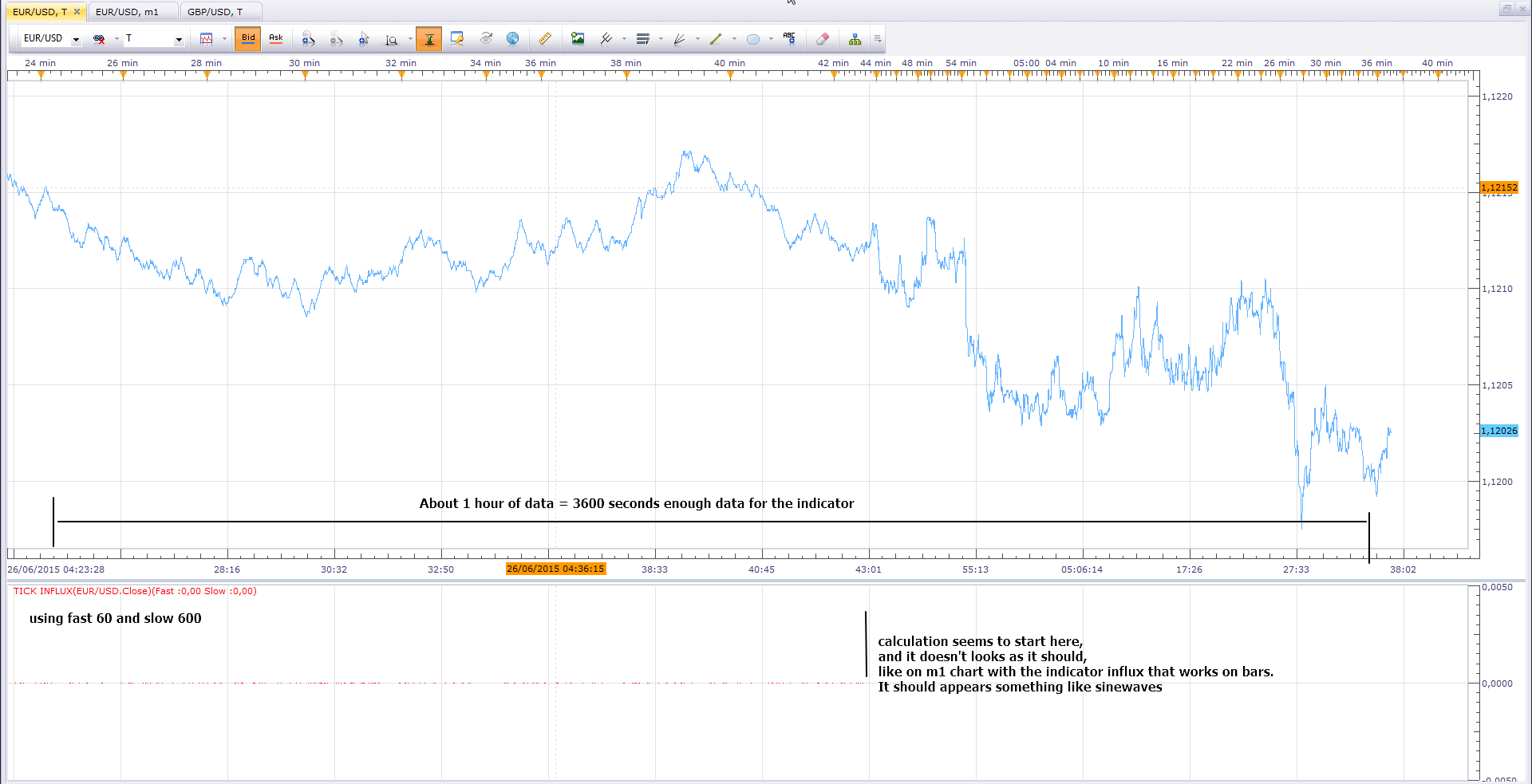Select the text label ABC tool
The height and width of the screenshot is (784, 1532).
[789, 38]
